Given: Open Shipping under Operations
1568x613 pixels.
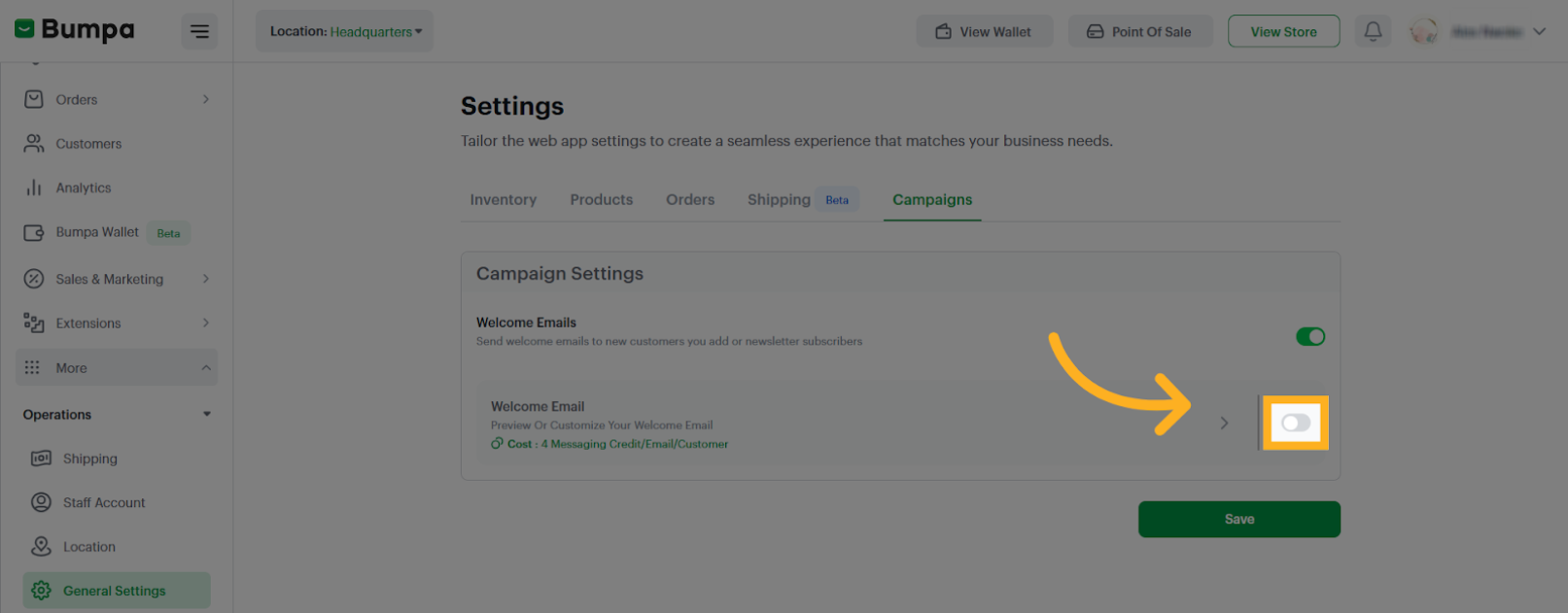Looking at the screenshot, I should 90,459.
